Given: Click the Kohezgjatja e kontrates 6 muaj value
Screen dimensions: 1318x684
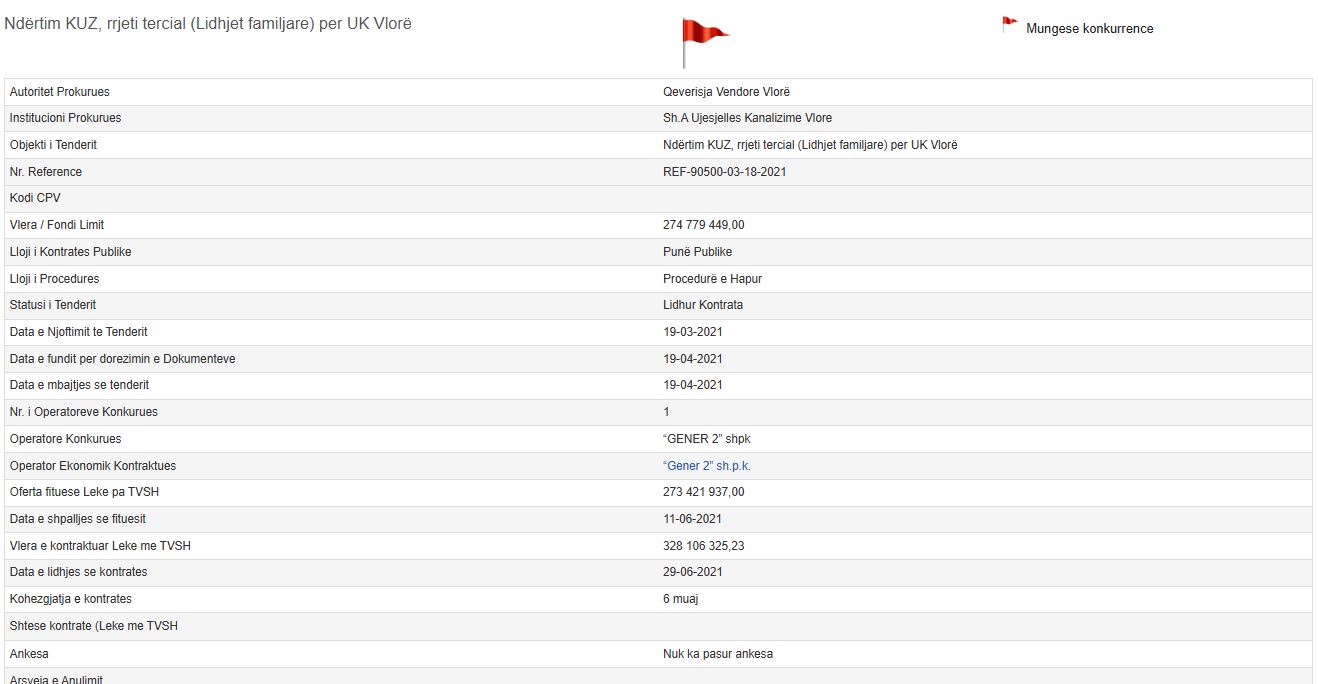Looking at the screenshot, I should pyautogui.click(x=680, y=599).
